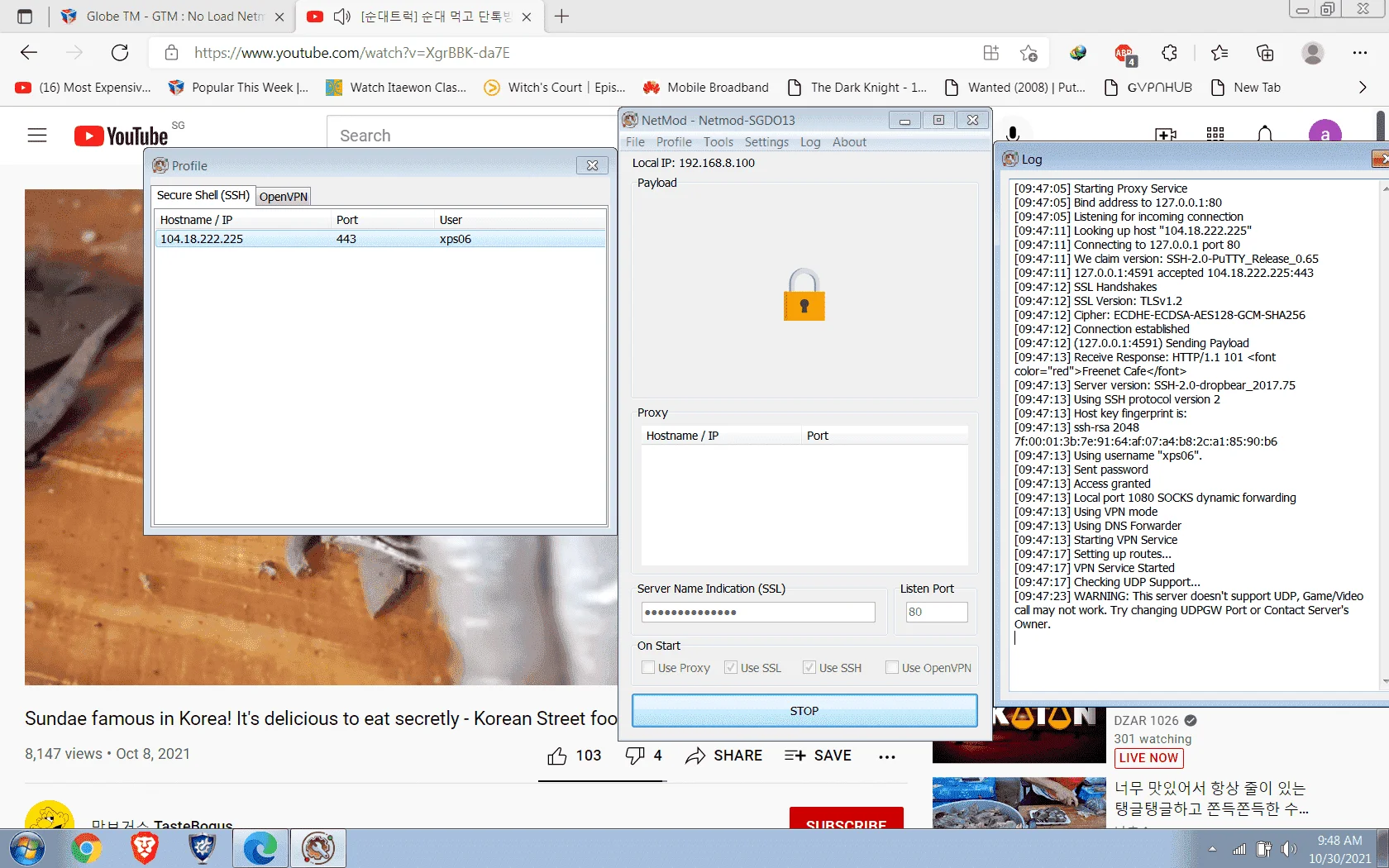1389x868 pixels.
Task: Open the browser tab actions menu icon
Action: pos(25,17)
